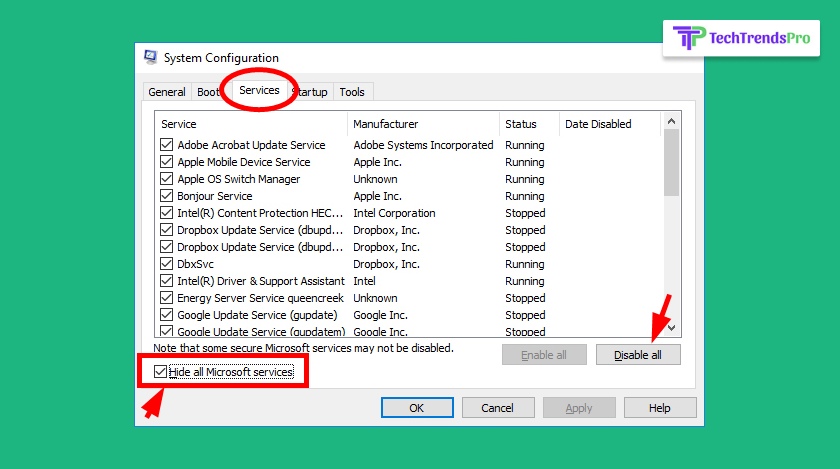Select the DbxSvc service name
The height and width of the screenshot is (469, 840).
click(x=196, y=264)
